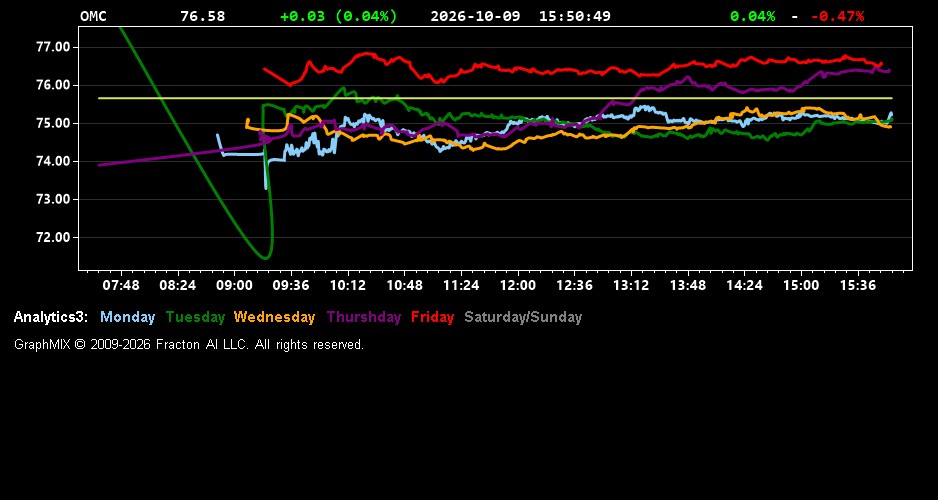Click the last price 76.58
This screenshot has width=938, height=500.
[x=203, y=16]
